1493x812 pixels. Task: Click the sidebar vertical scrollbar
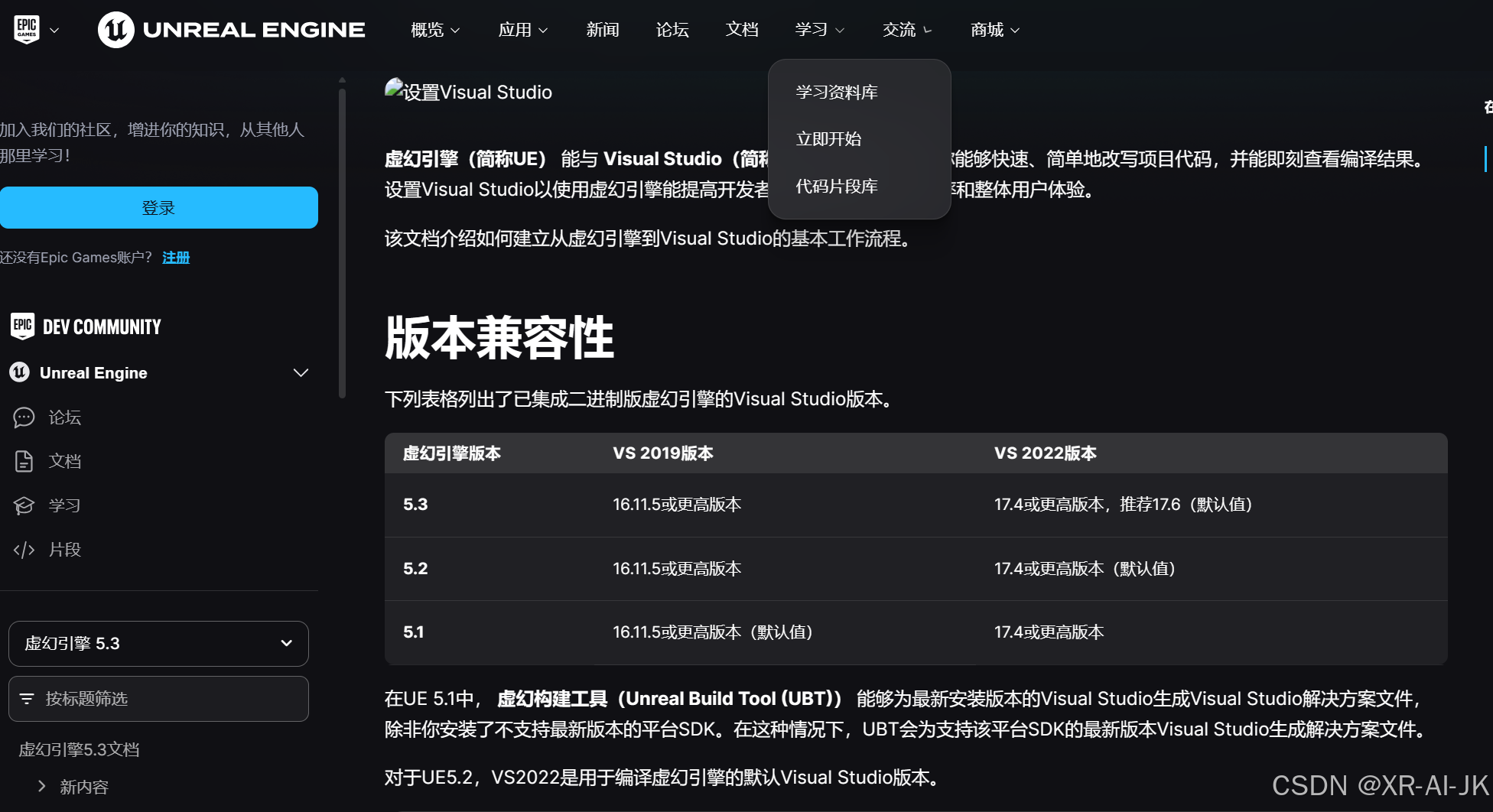pos(342,243)
